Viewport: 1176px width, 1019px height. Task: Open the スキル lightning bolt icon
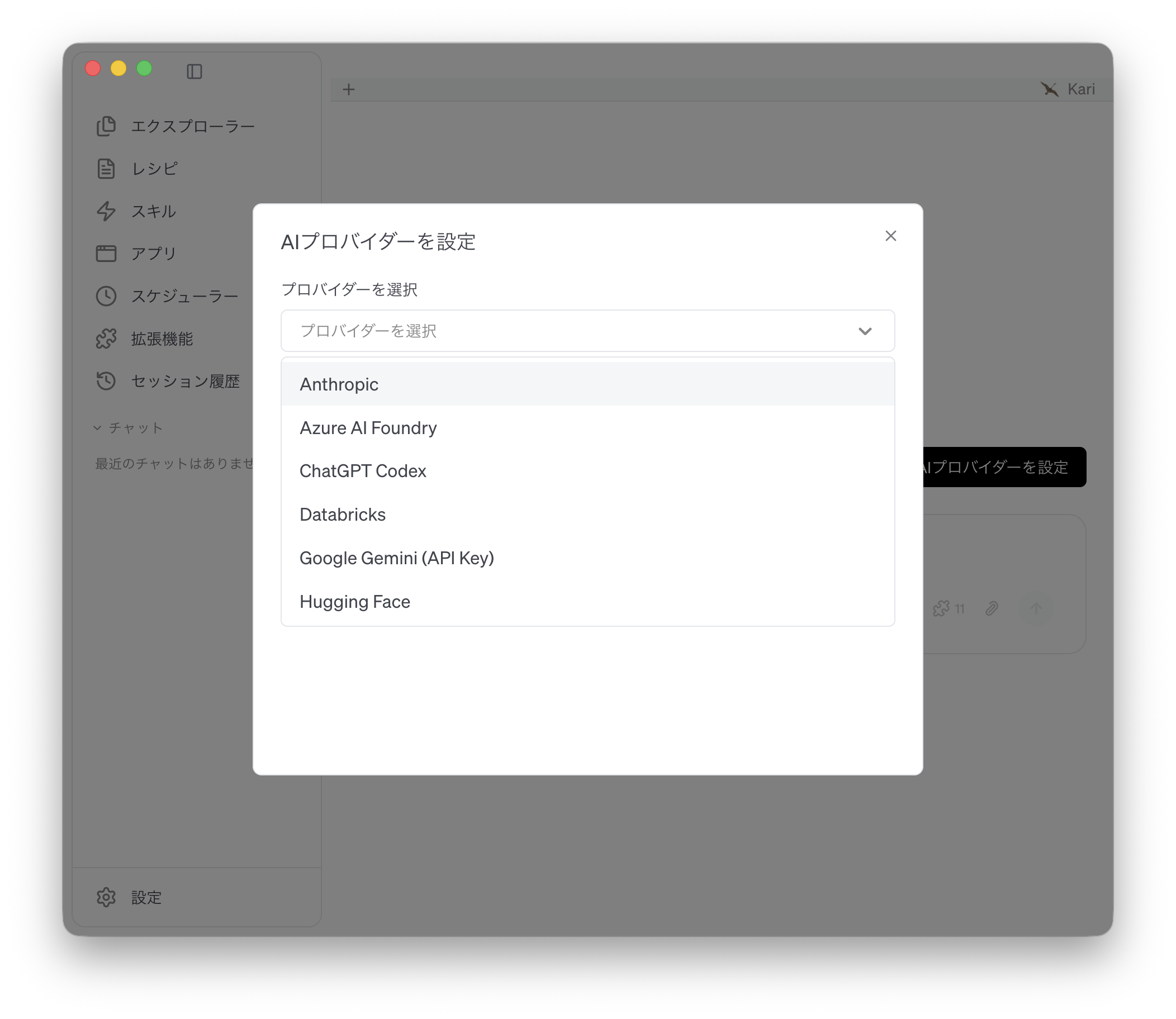106,211
